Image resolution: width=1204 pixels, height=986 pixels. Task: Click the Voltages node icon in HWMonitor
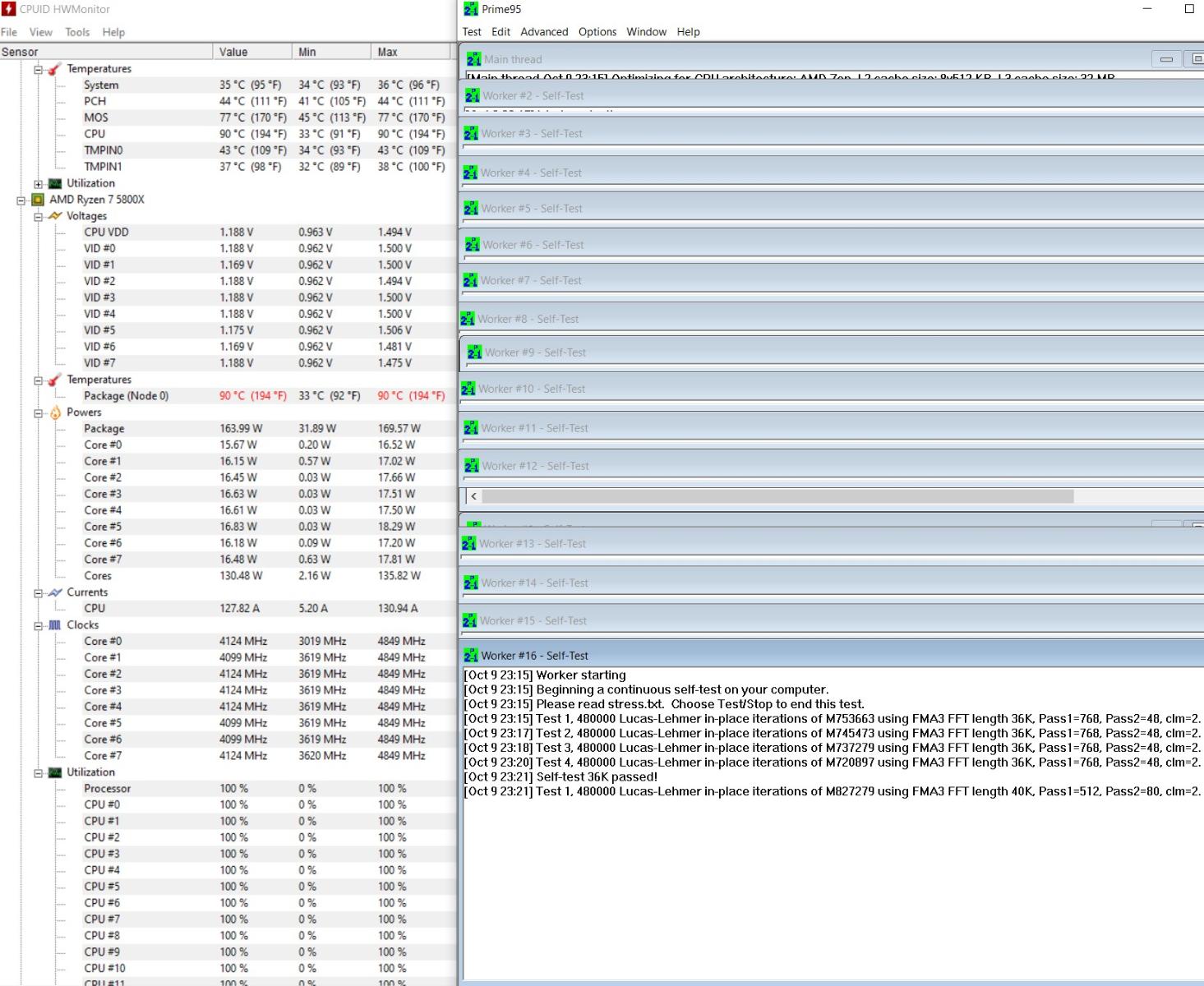[x=55, y=216]
